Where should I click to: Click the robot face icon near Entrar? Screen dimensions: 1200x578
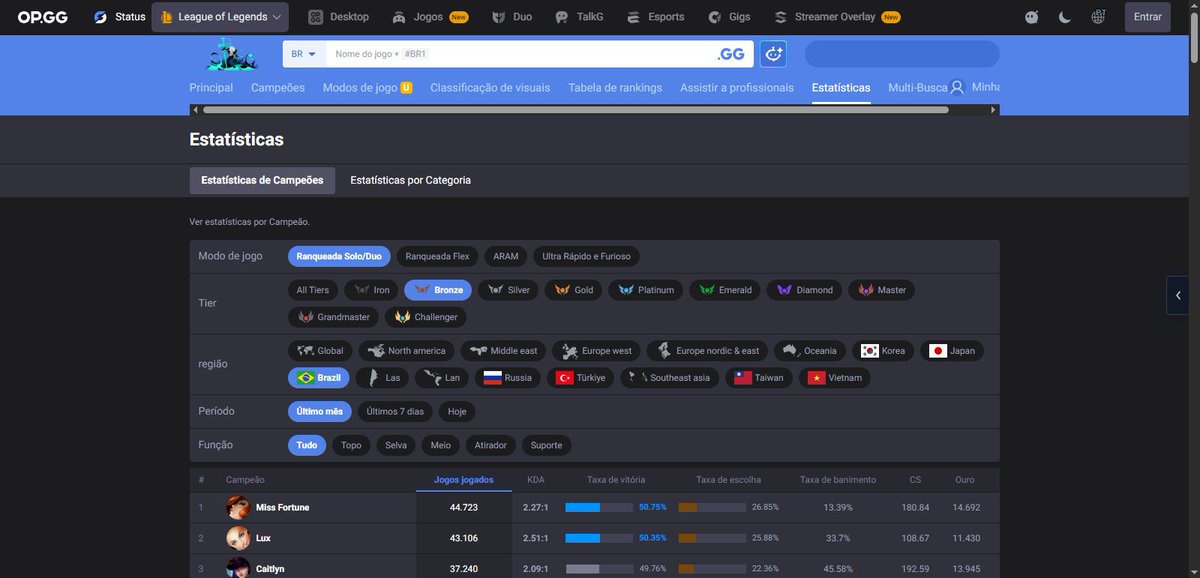pos(1032,17)
